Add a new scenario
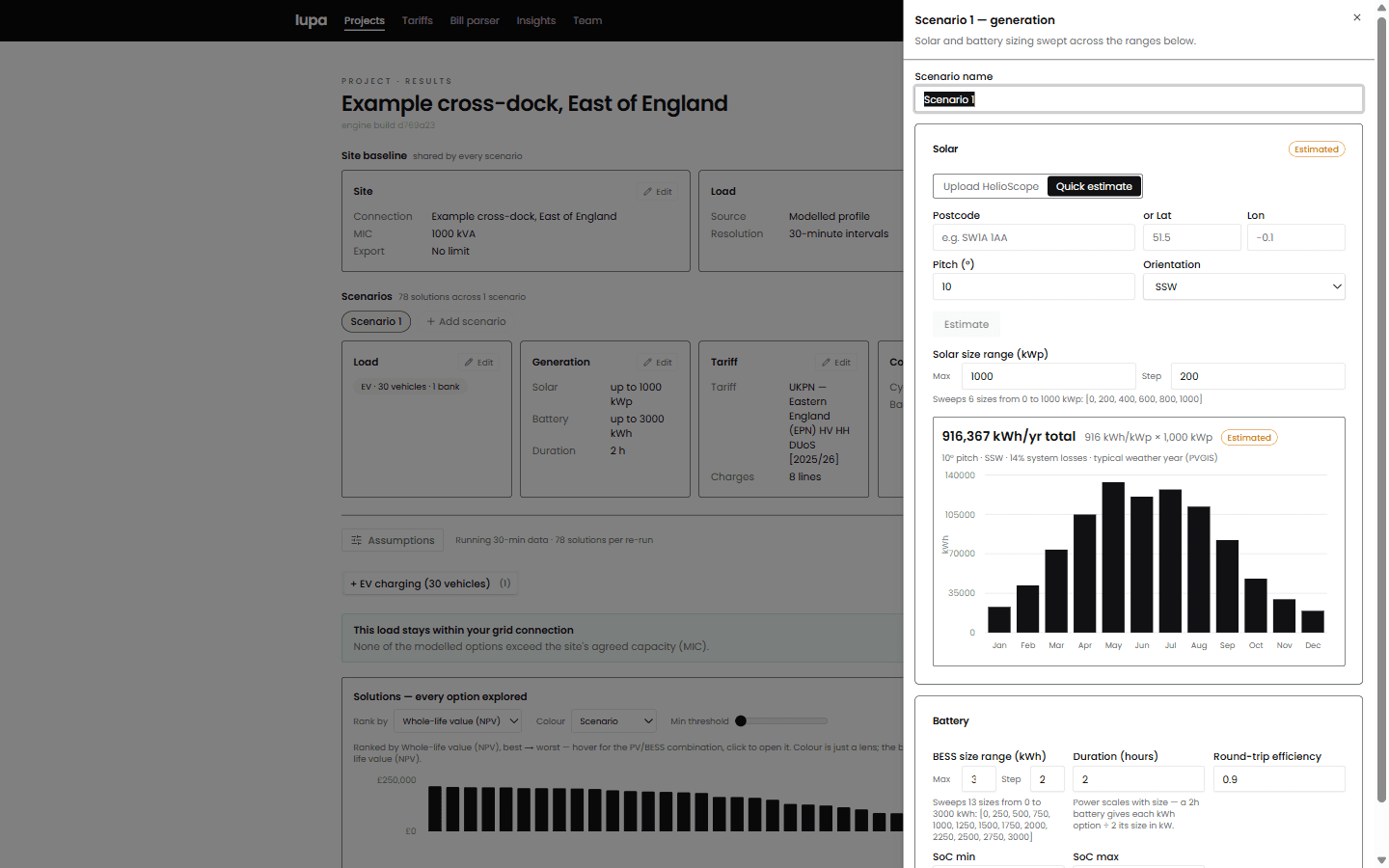1389x868 pixels. [466, 321]
